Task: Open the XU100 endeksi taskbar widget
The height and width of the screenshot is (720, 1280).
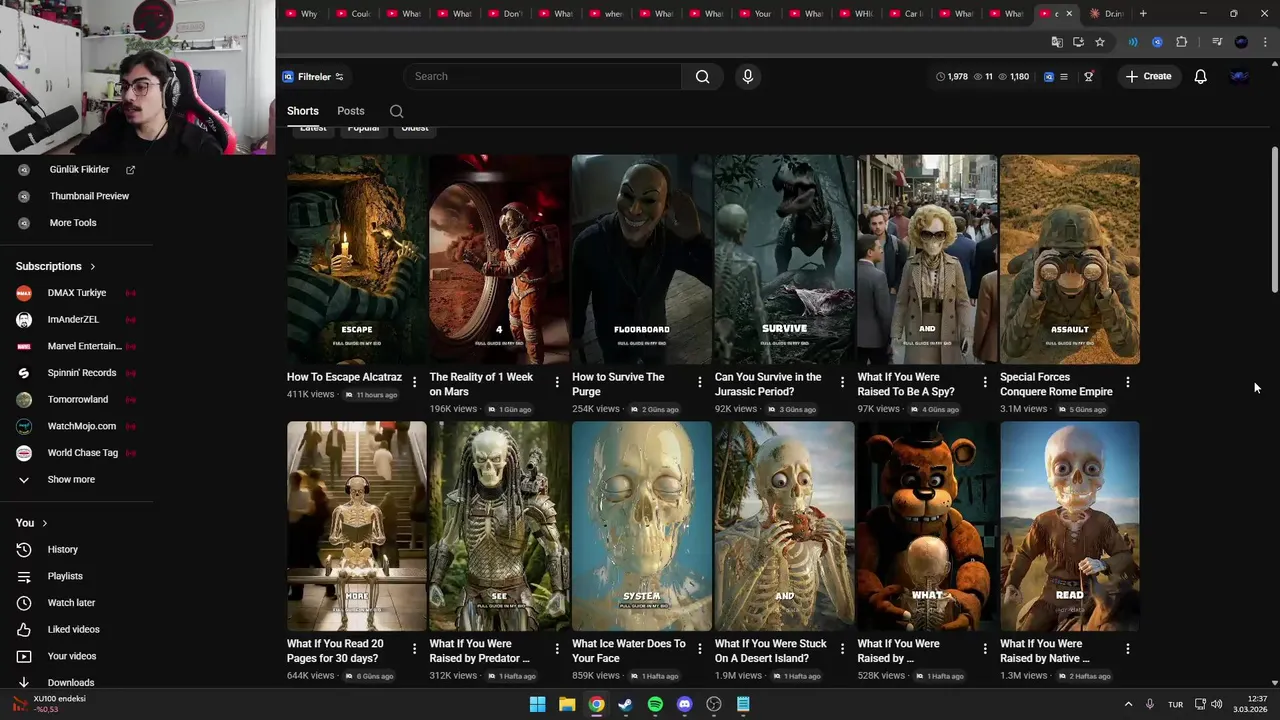Action: [50, 704]
